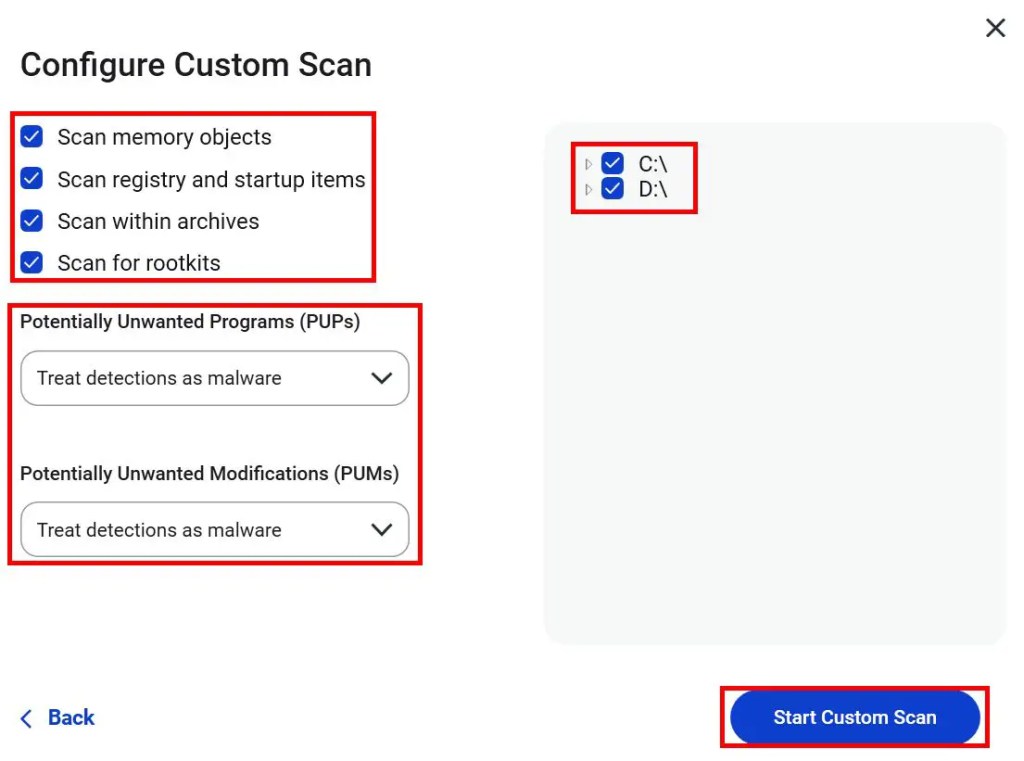Close the Configure Custom Scan dialog
1024x761 pixels.
tap(995, 28)
